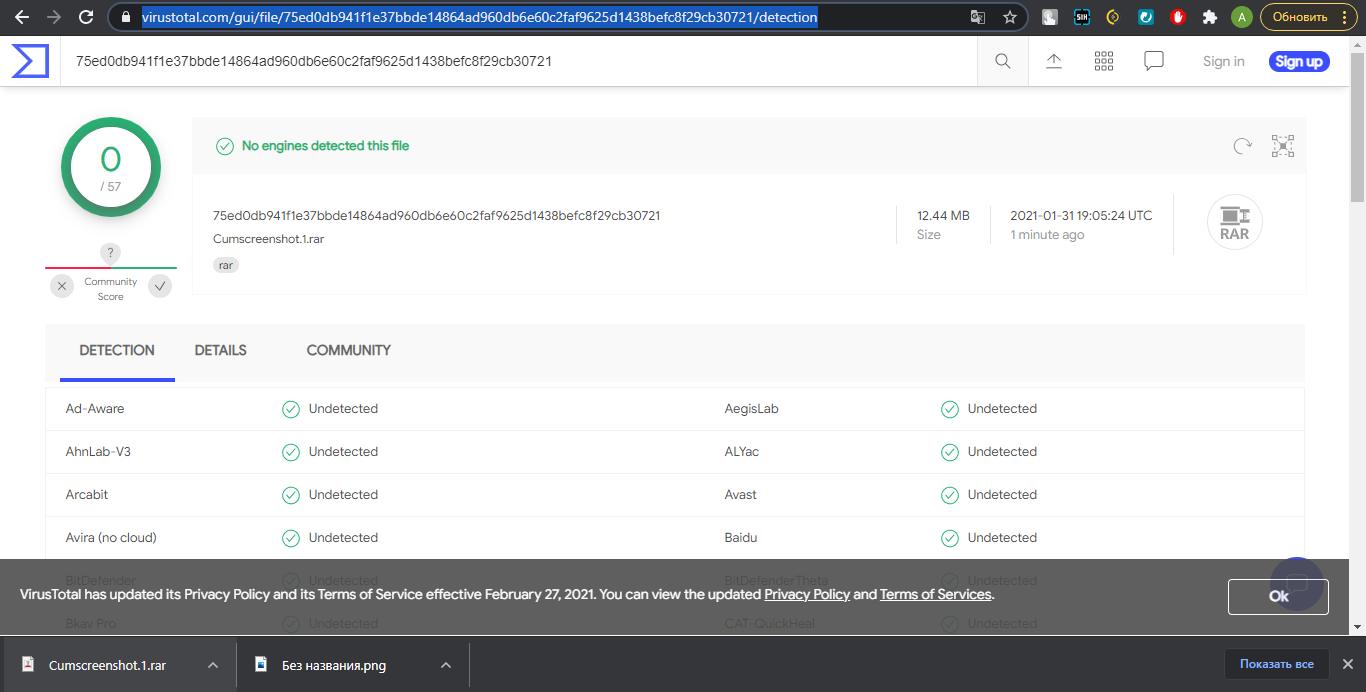This screenshot has height=692, width=1366.
Task: Open downloaded Cumscreenshot.1.rar file
Action: click(107, 665)
